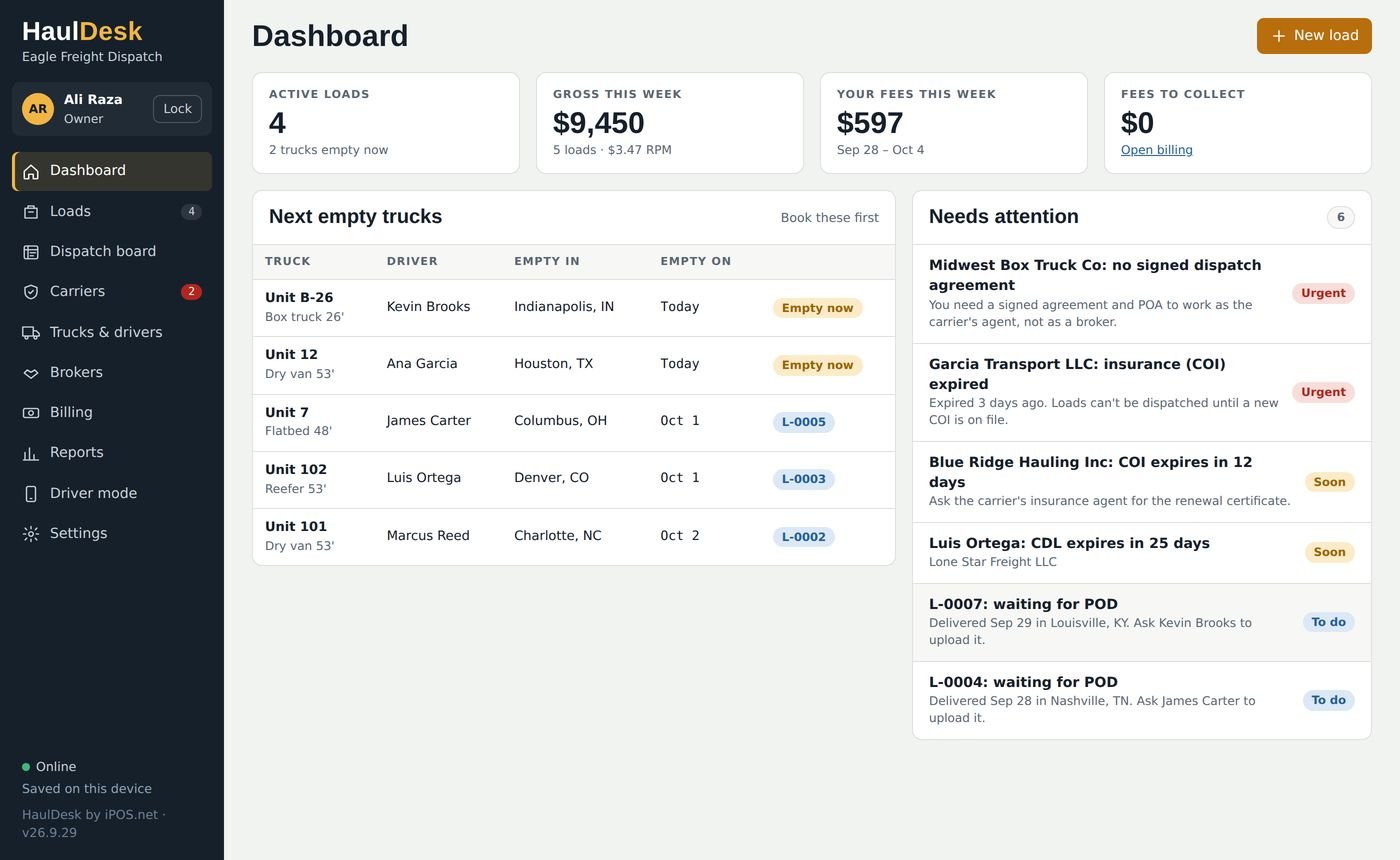The height and width of the screenshot is (860, 1400).
Task: Click the Your Fees This Week $597 value
Action: point(870,123)
